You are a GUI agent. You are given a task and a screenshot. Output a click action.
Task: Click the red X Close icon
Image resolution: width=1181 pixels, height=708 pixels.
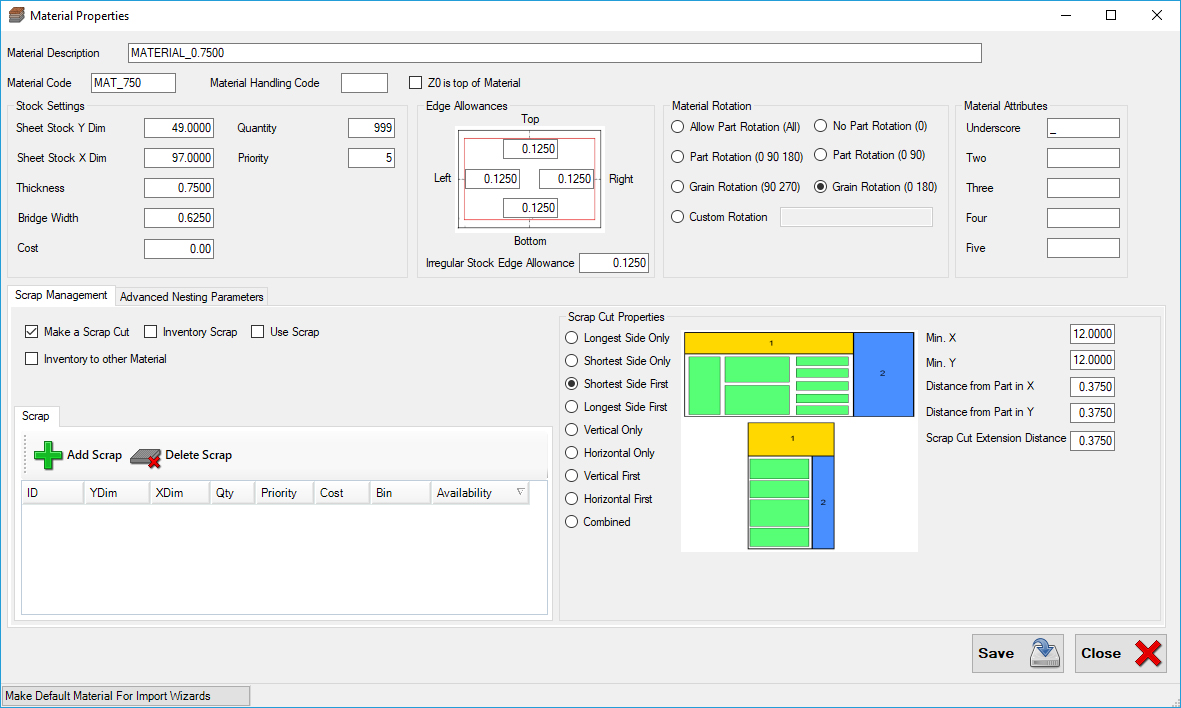1148,653
